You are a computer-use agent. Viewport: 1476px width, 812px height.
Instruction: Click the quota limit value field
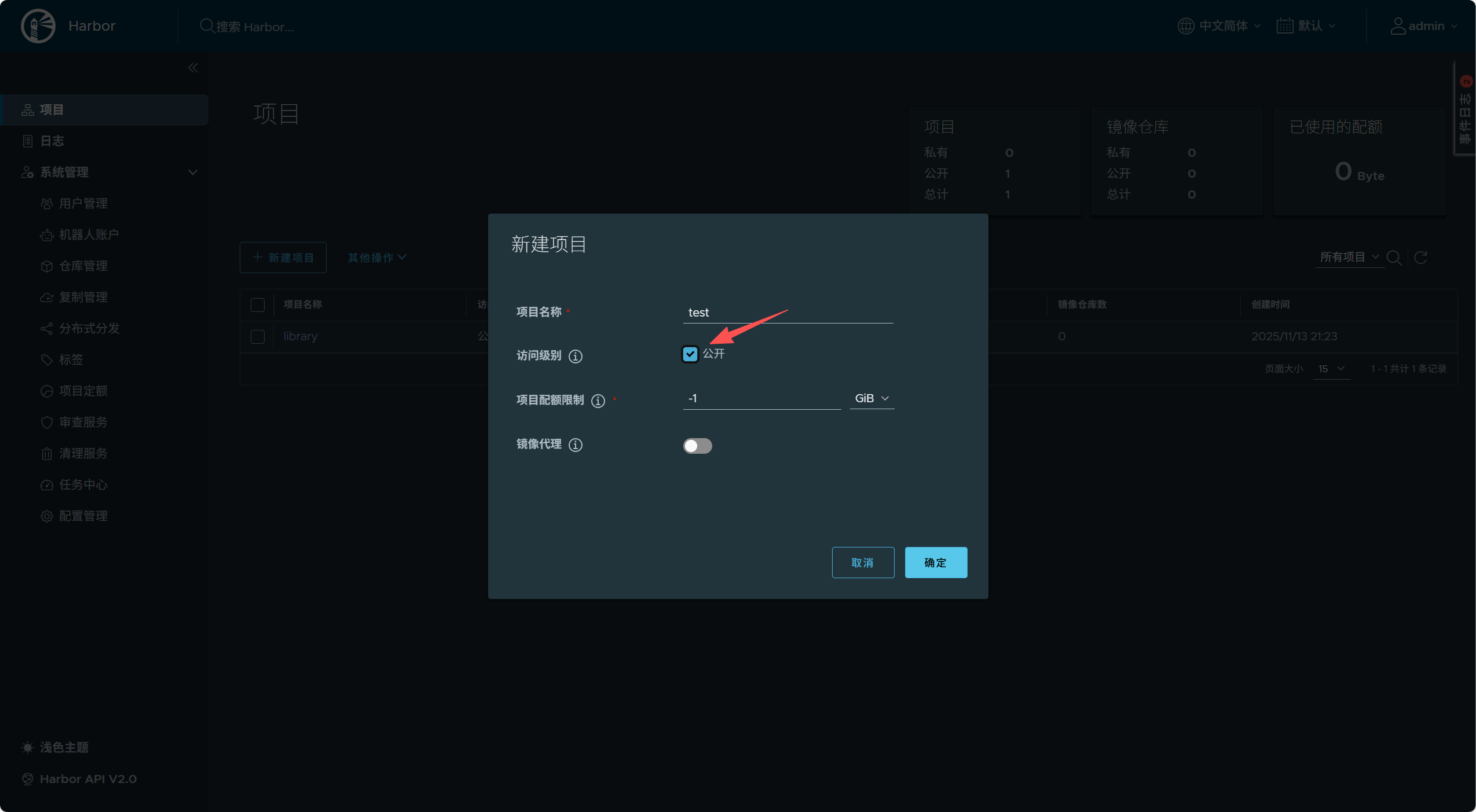click(761, 399)
